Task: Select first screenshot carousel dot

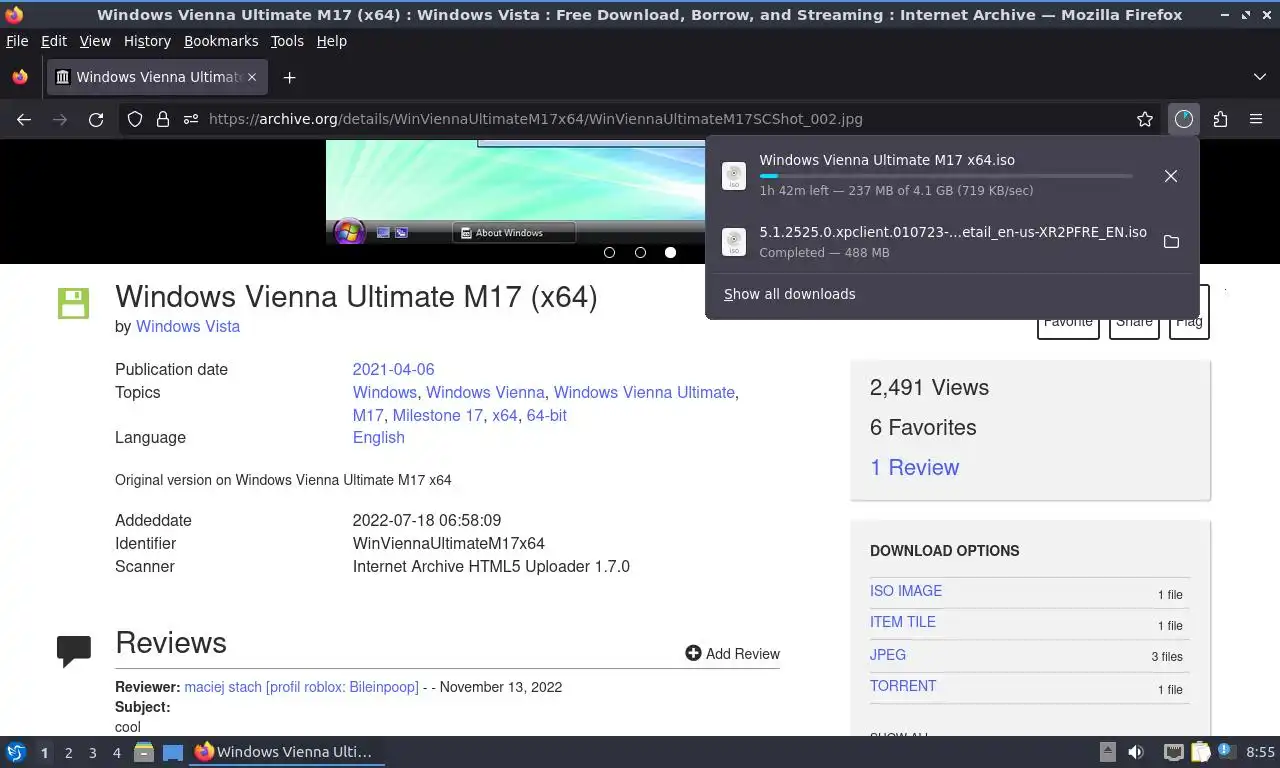Action: pyautogui.click(x=609, y=252)
